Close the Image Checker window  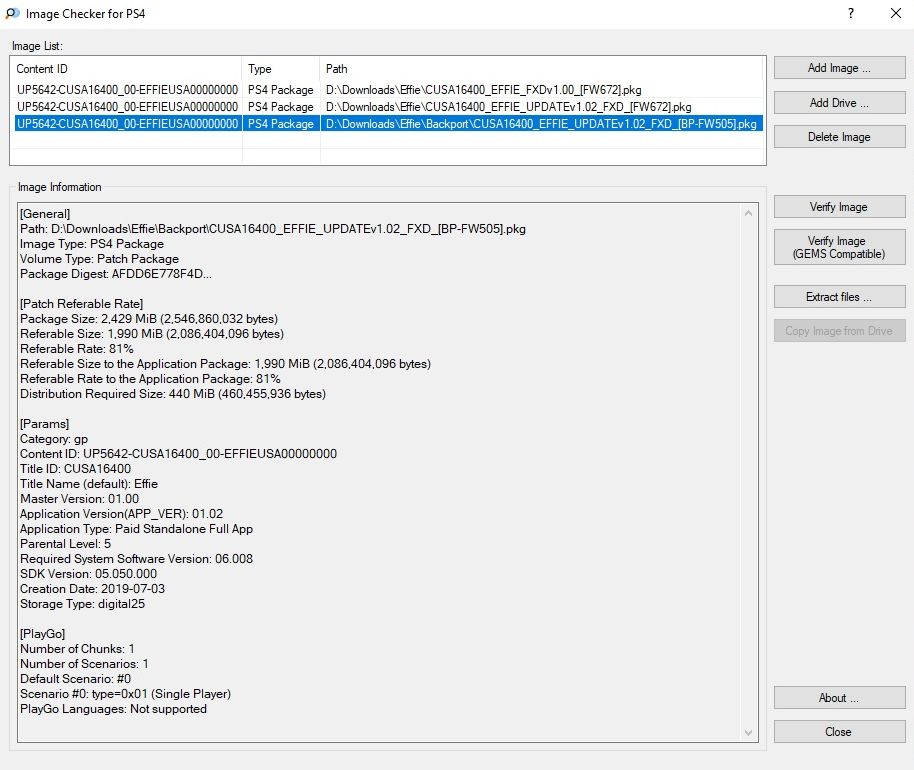click(896, 13)
